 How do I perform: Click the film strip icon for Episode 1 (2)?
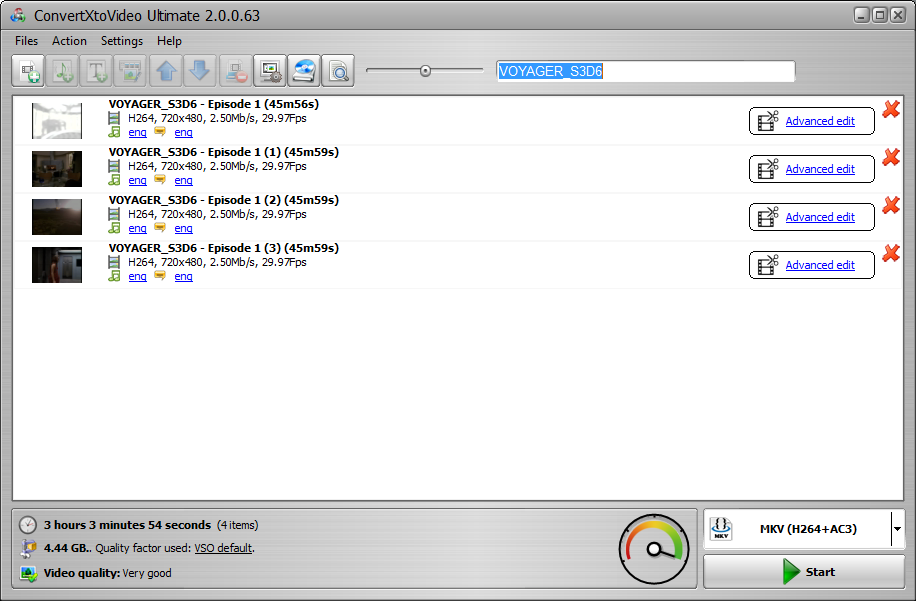(x=114, y=214)
